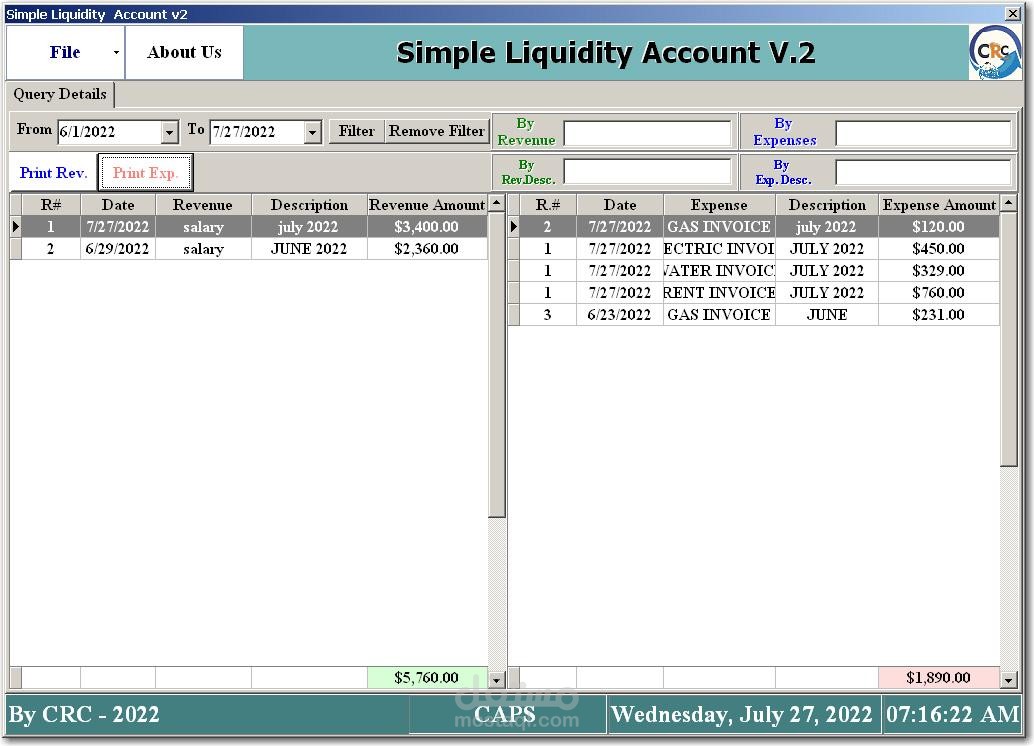This screenshot has height=746, width=1034.
Task: Click the By Revenue input field
Action: 644,131
